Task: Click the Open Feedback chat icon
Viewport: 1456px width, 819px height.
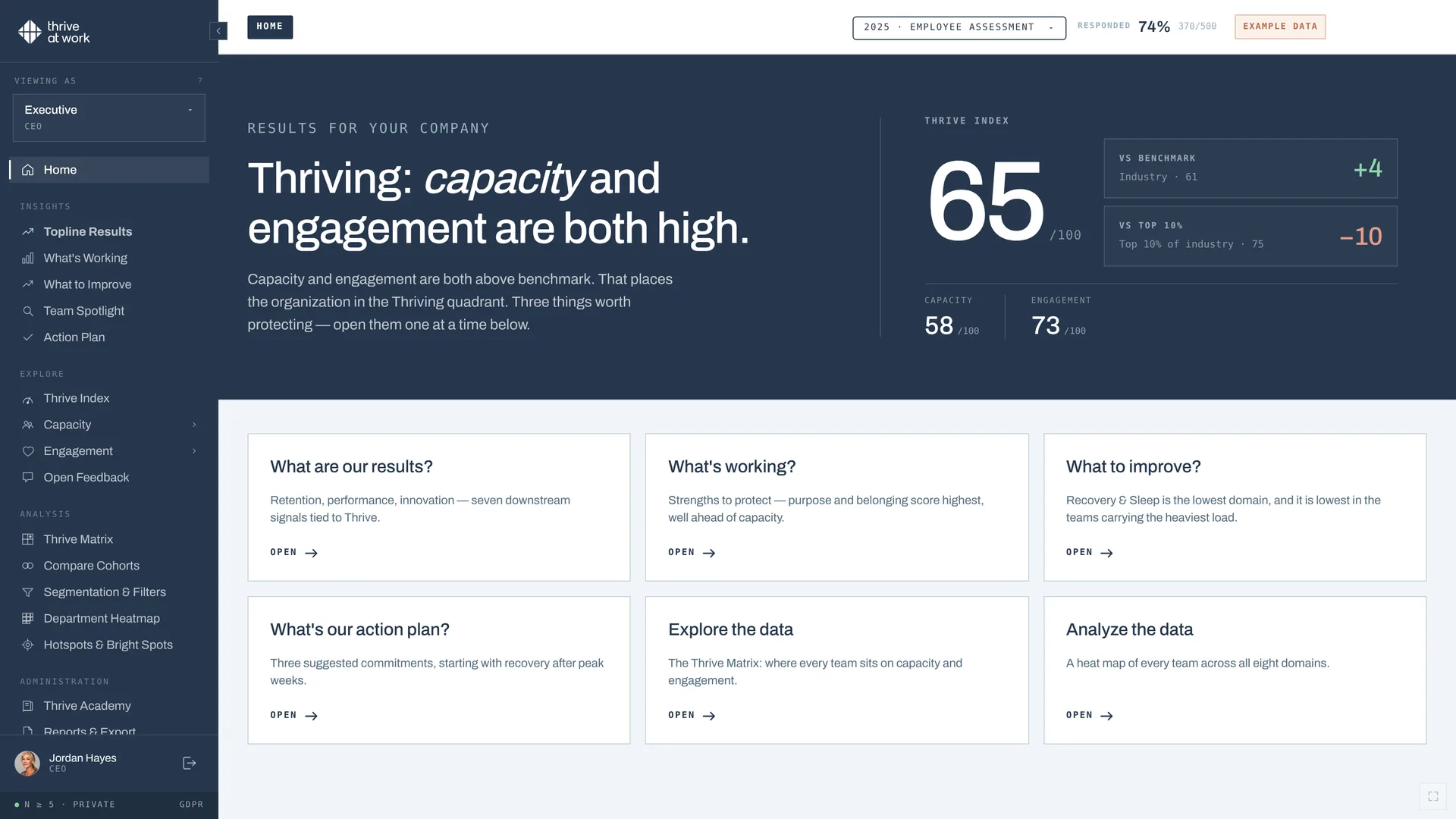Action: pos(28,477)
